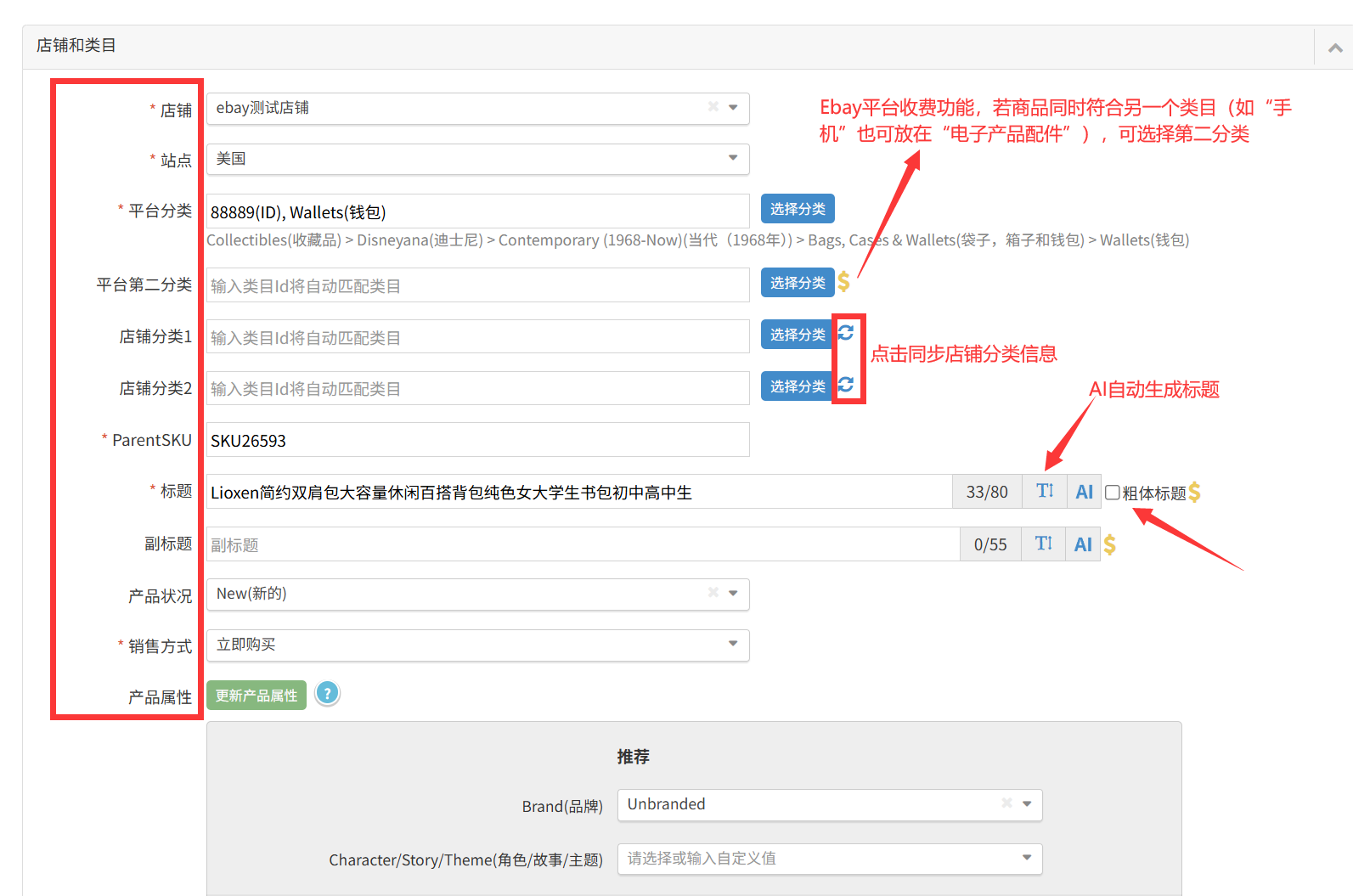The image size is (1353, 896).
Task: Open the Character/Story/Theme dropdown
Action: [829, 859]
